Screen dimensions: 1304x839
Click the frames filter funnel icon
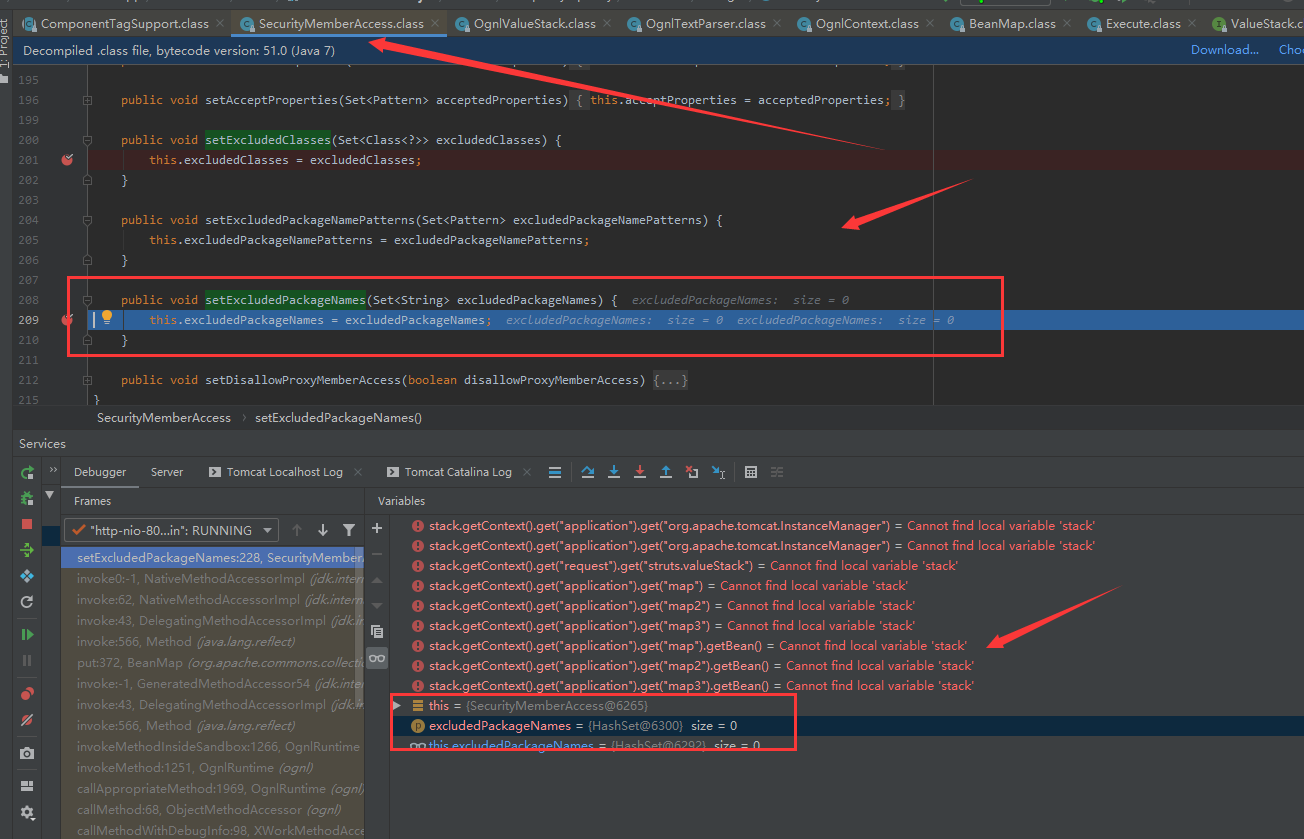pyautogui.click(x=349, y=530)
